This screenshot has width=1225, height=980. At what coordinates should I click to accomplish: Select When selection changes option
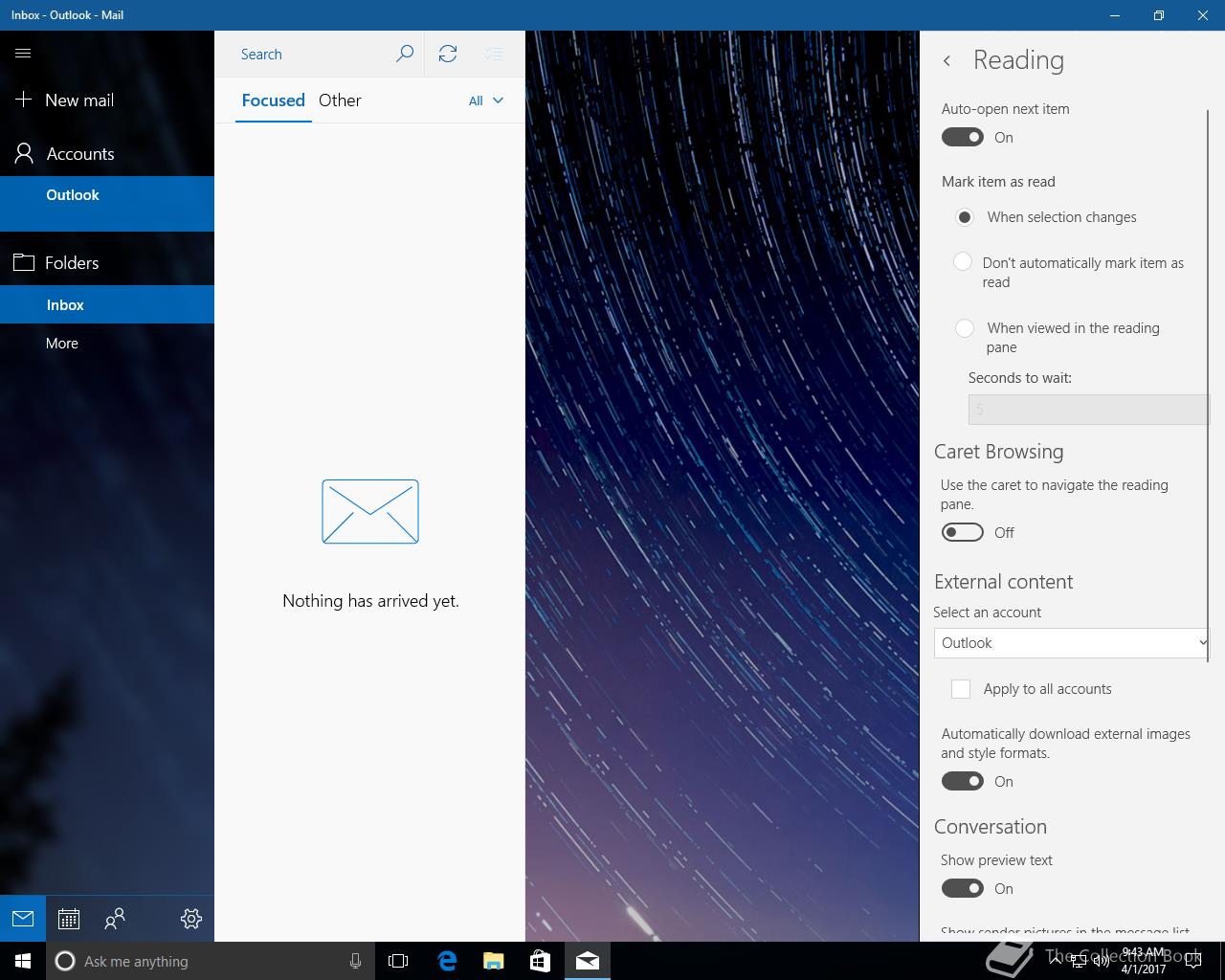965,217
